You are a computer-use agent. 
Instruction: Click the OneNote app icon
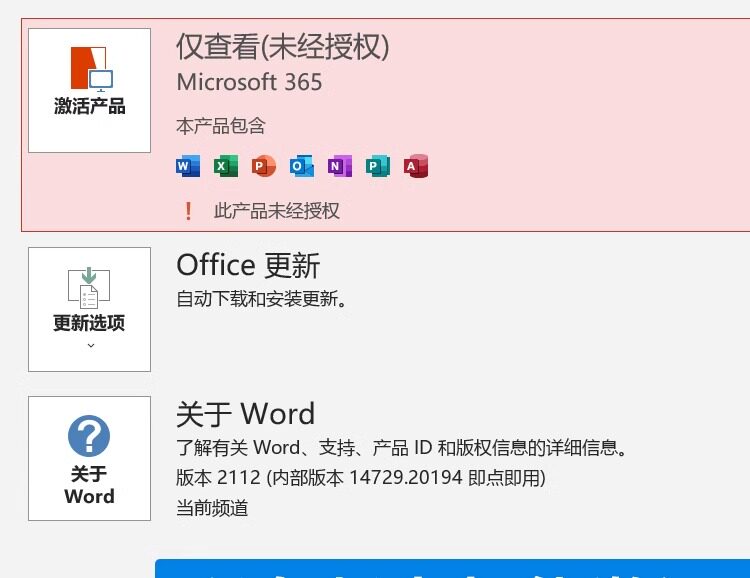tap(340, 166)
